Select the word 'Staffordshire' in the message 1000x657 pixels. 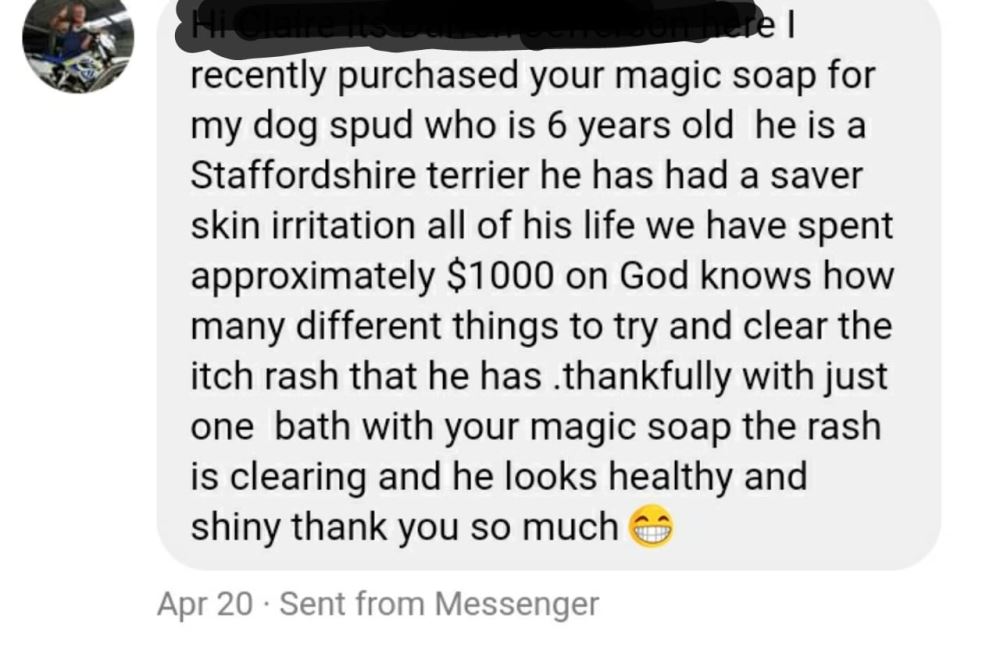[303, 175]
